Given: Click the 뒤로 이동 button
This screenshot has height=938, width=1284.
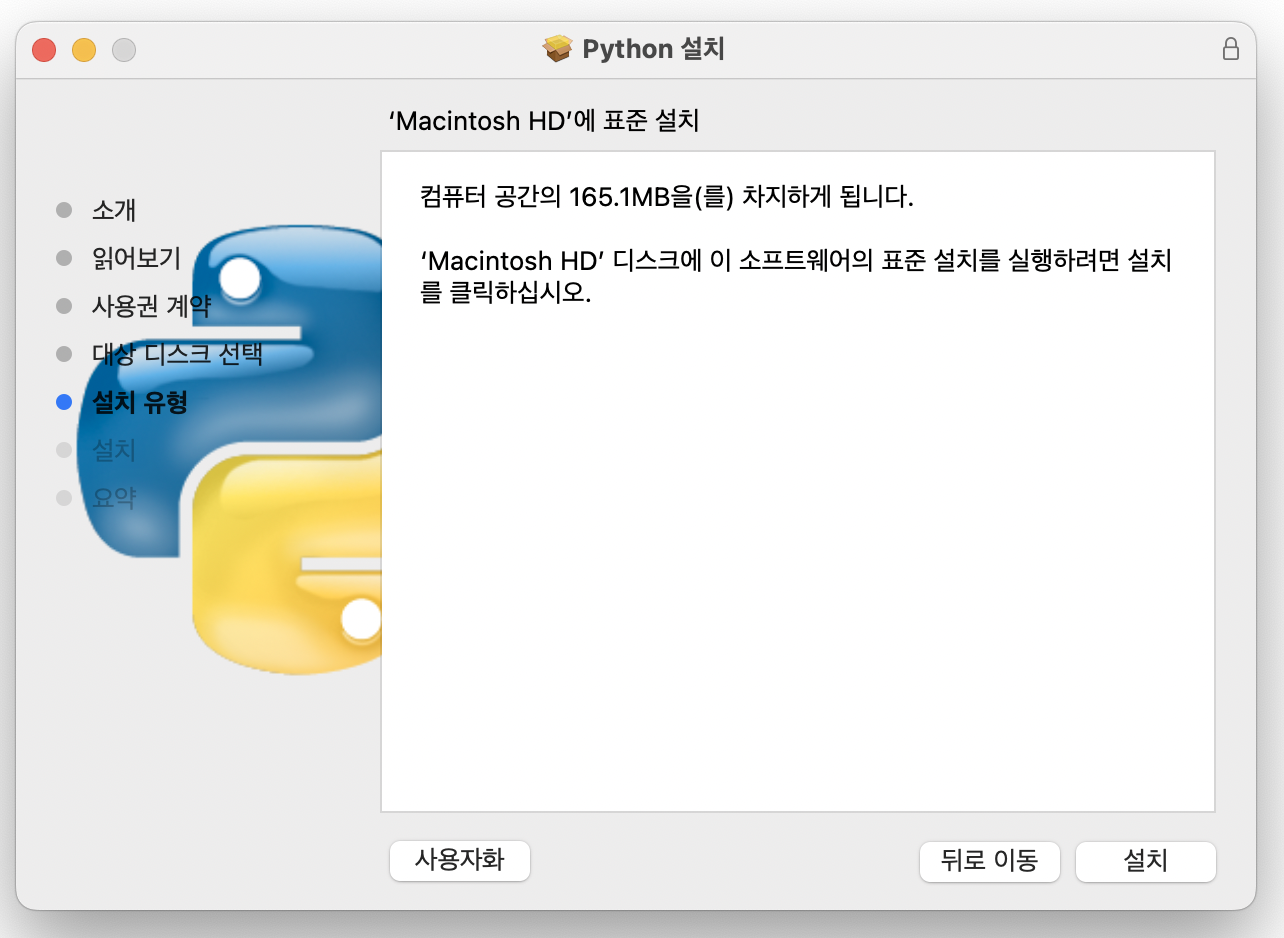Looking at the screenshot, I should (x=989, y=861).
